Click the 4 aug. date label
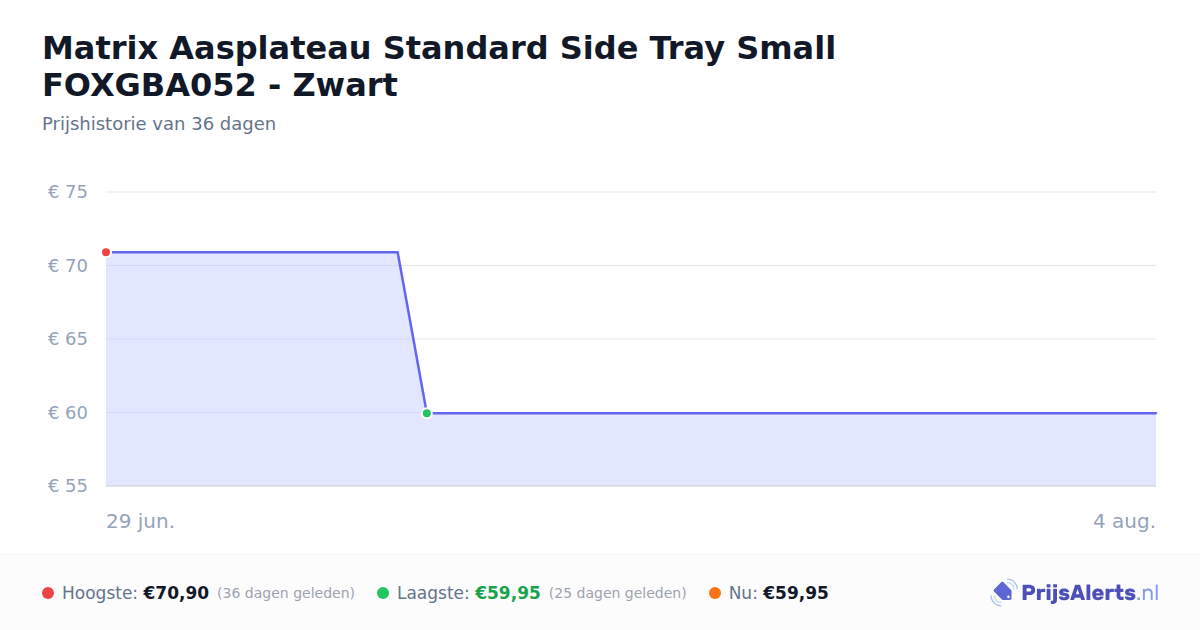 point(1124,521)
